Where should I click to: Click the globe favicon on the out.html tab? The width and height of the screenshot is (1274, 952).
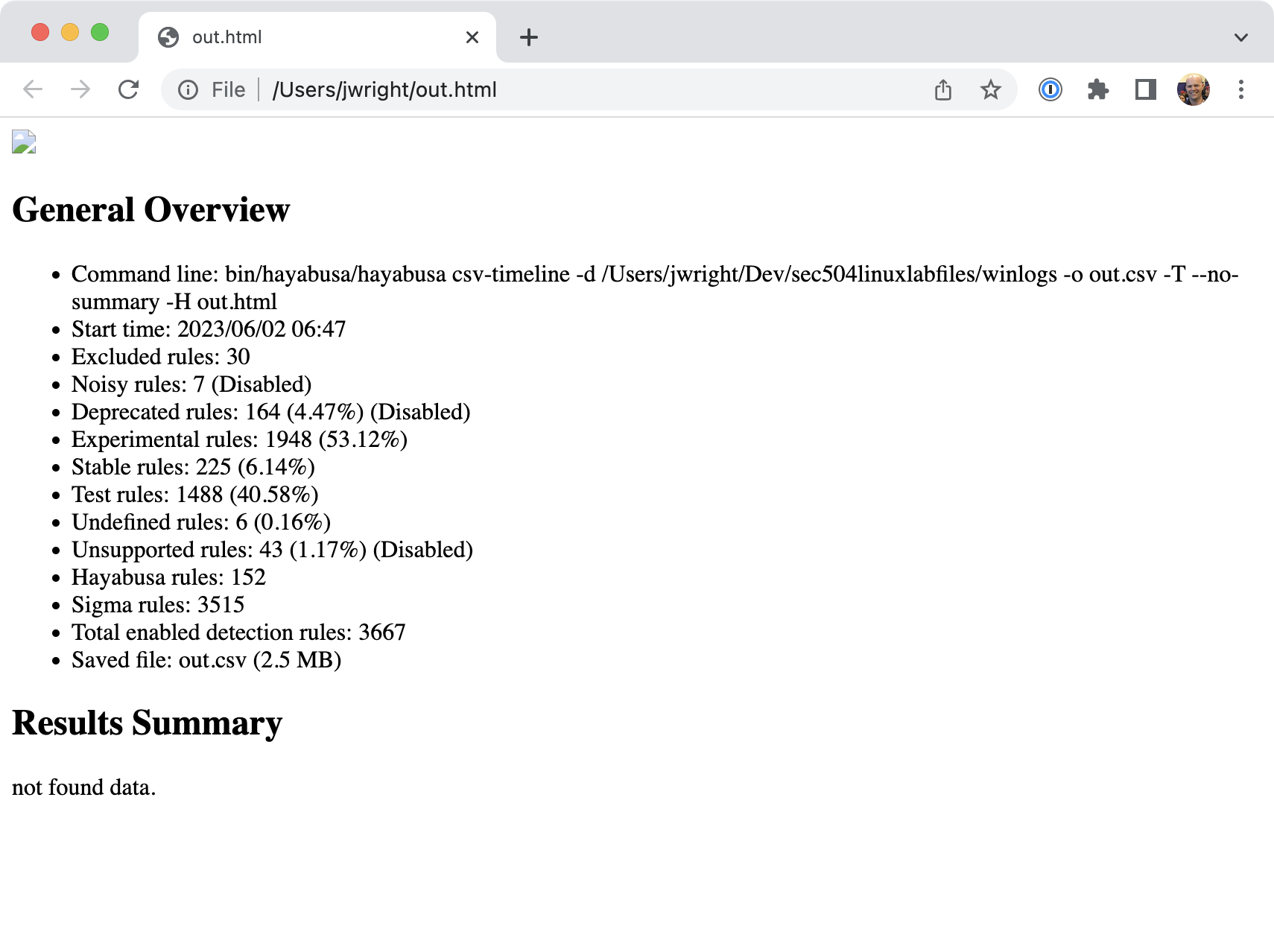click(168, 37)
